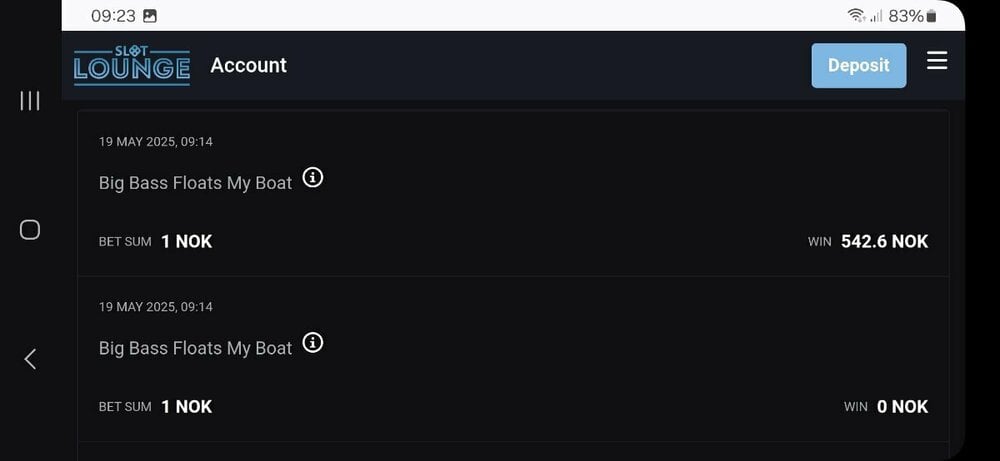Open Big Bass Floats My Boat entry that won 0 NOK
Image resolution: width=1000 pixels, height=461 pixels.
pos(196,348)
